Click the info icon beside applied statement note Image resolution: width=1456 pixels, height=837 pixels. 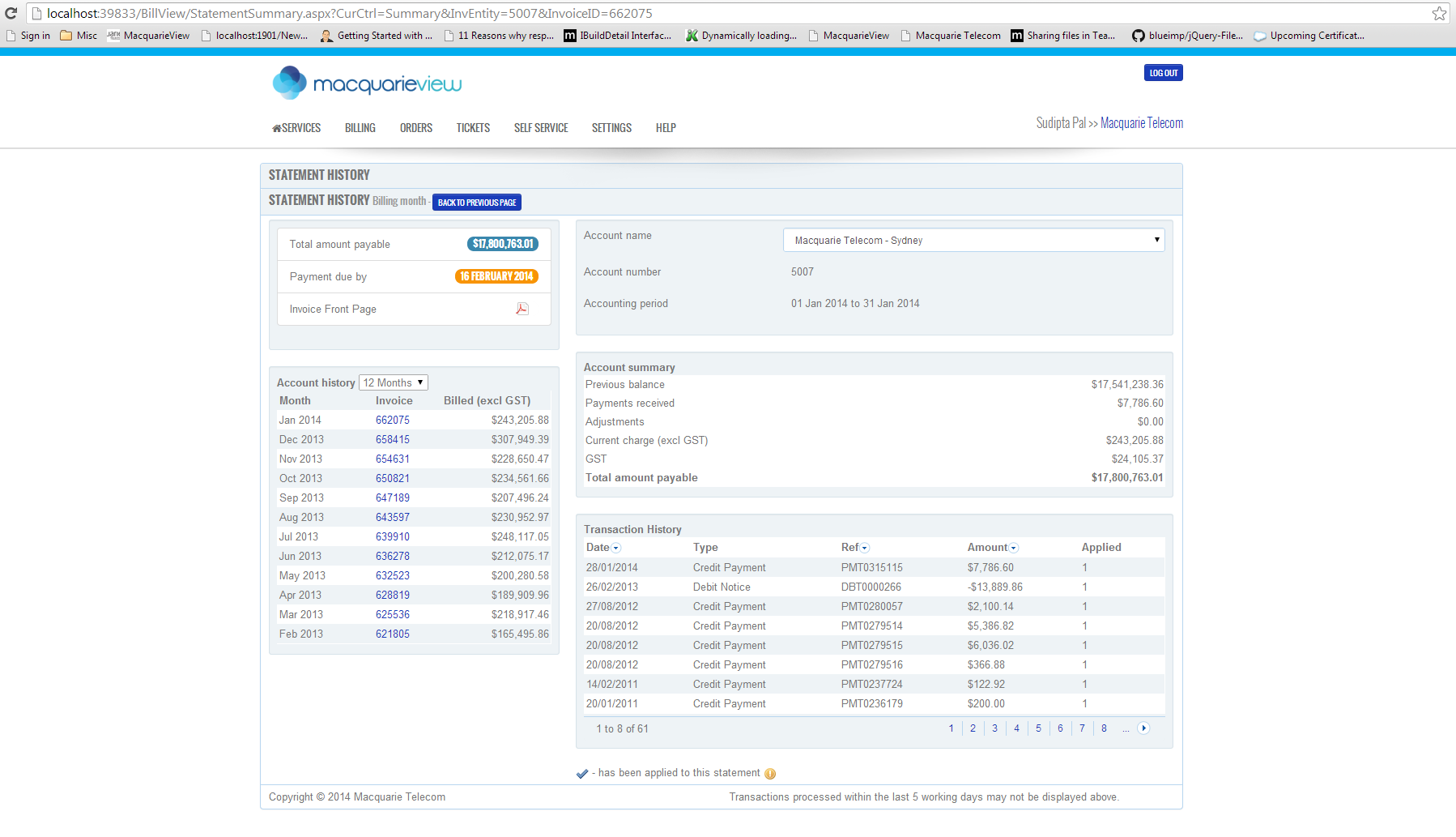coord(770,774)
